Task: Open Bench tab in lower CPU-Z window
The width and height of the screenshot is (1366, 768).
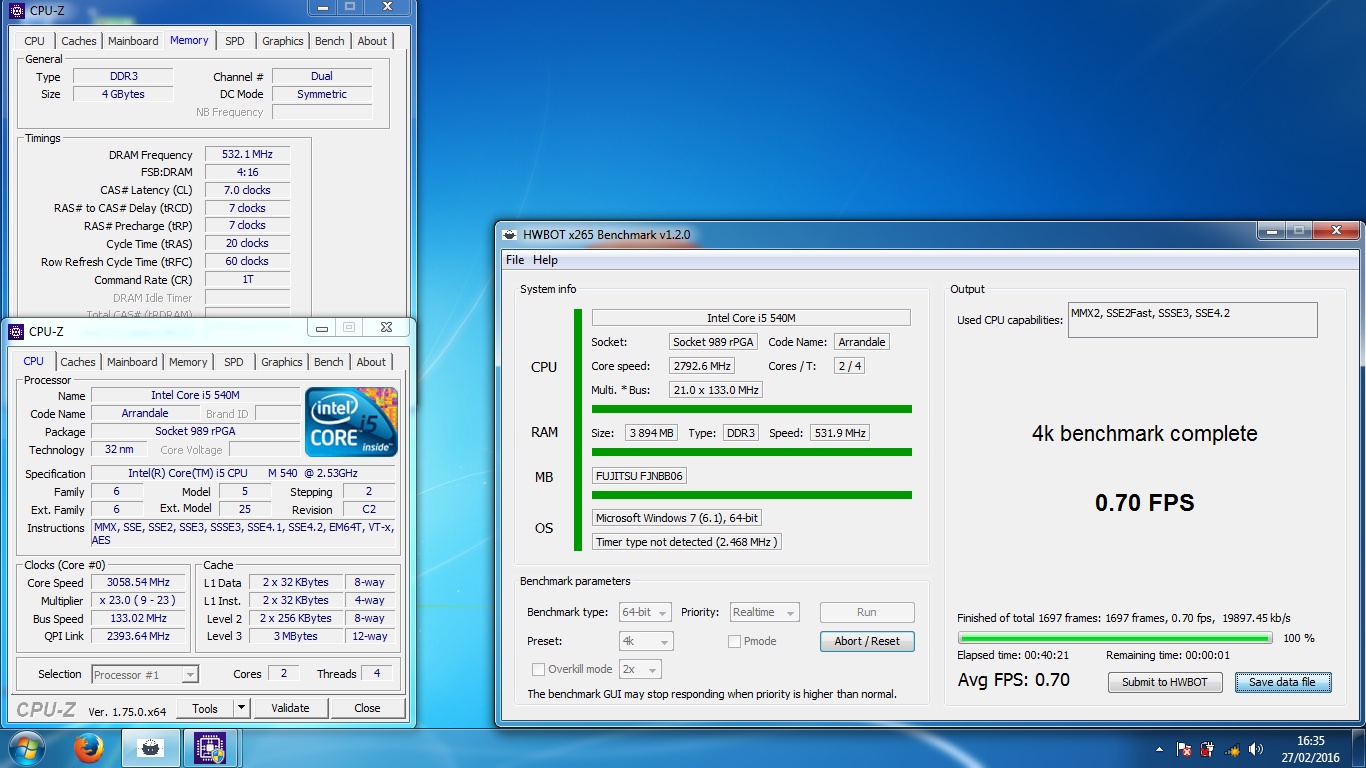Action: (329, 362)
